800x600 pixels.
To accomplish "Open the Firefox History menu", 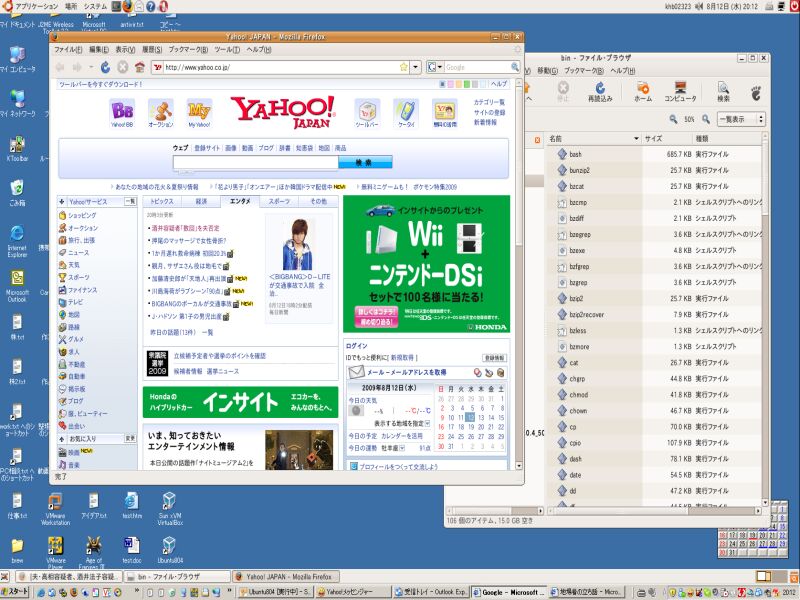I will [152, 49].
